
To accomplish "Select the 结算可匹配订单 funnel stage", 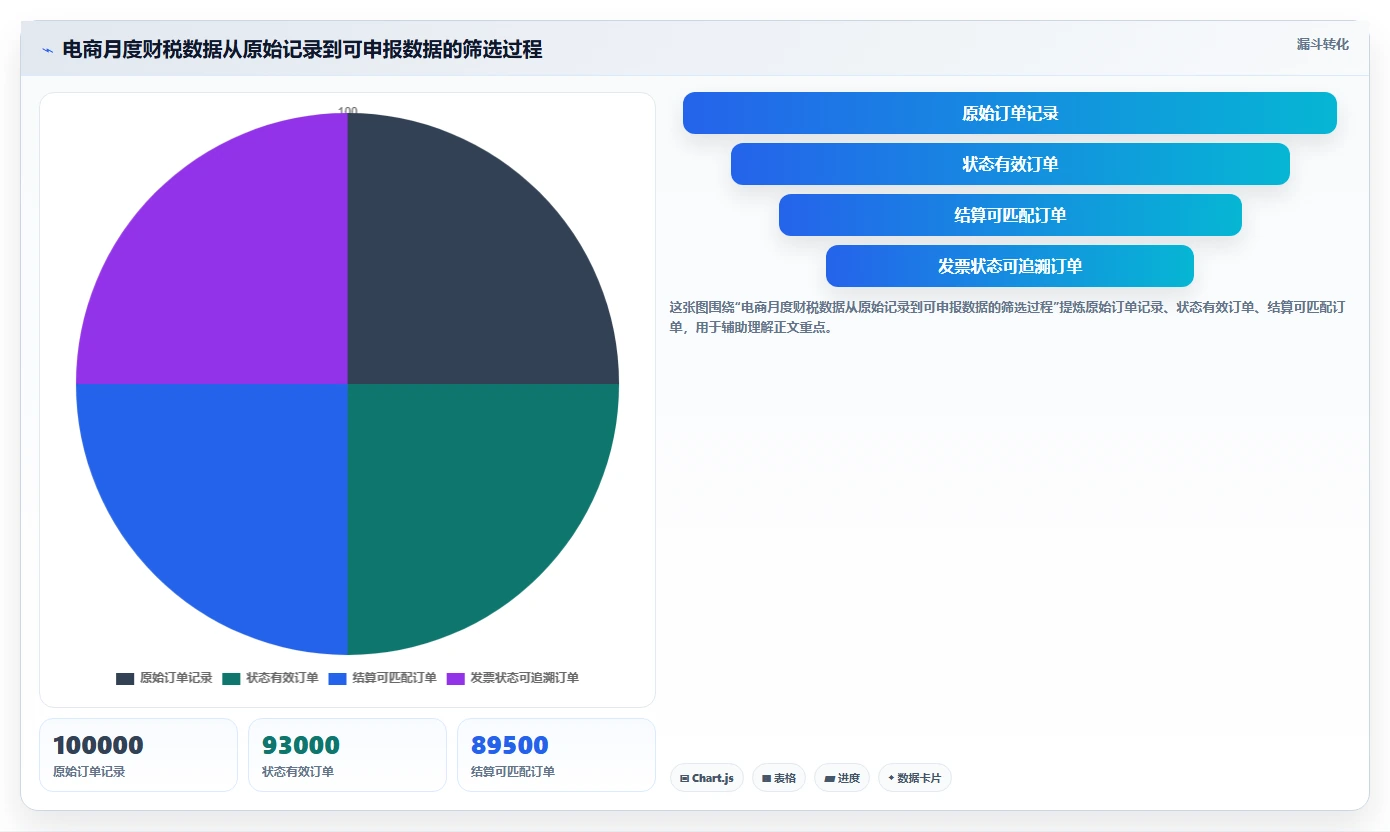I will point(1010,215).
